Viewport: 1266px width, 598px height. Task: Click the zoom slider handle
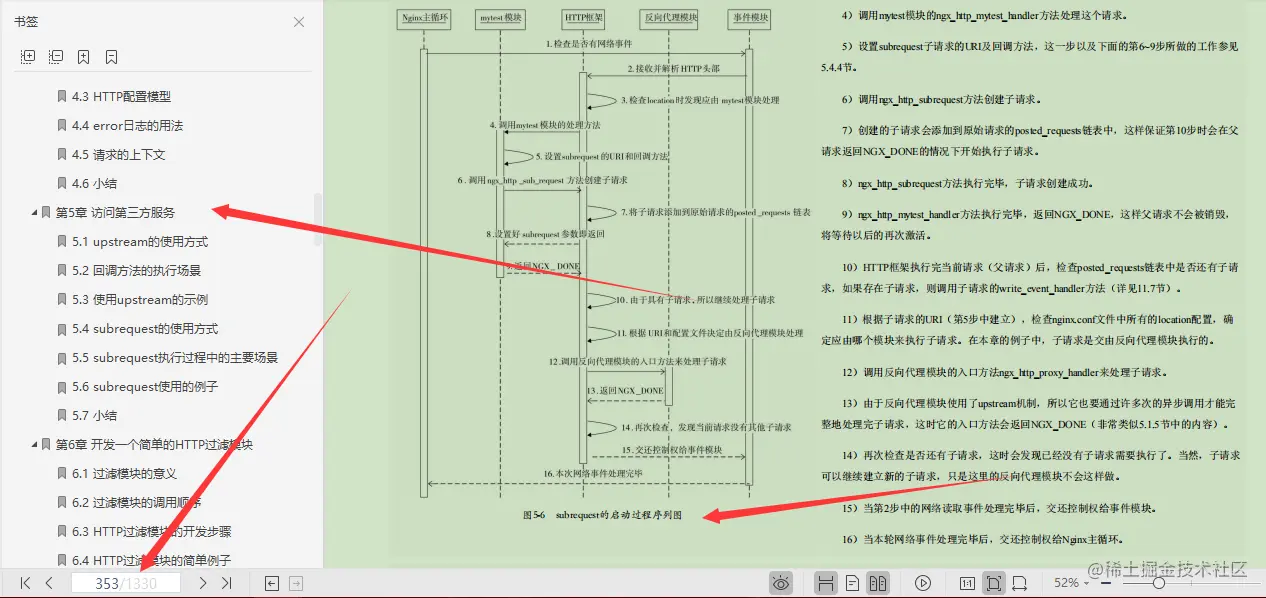[x=1158, y=583]
